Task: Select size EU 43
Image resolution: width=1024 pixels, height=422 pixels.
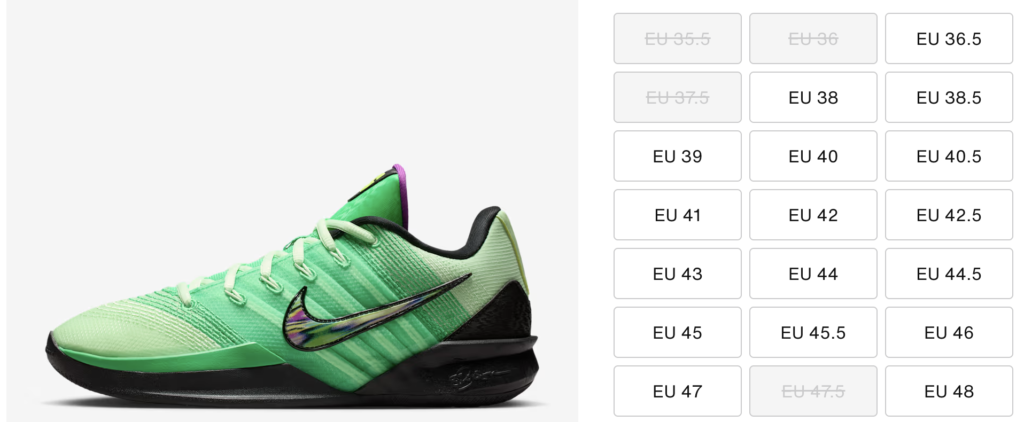Action: coord(677,274)
